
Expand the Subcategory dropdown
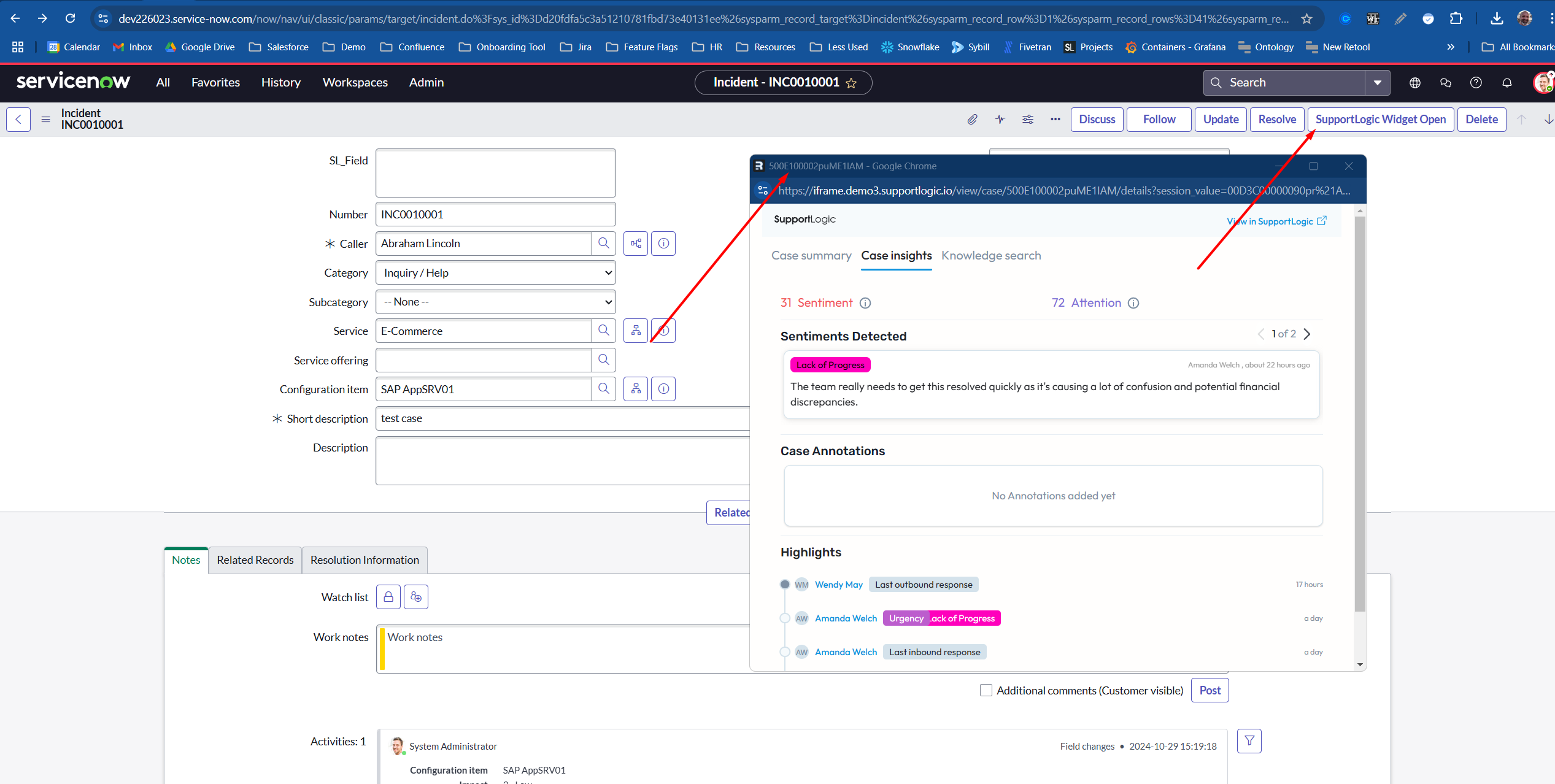(x=495, y=302)
